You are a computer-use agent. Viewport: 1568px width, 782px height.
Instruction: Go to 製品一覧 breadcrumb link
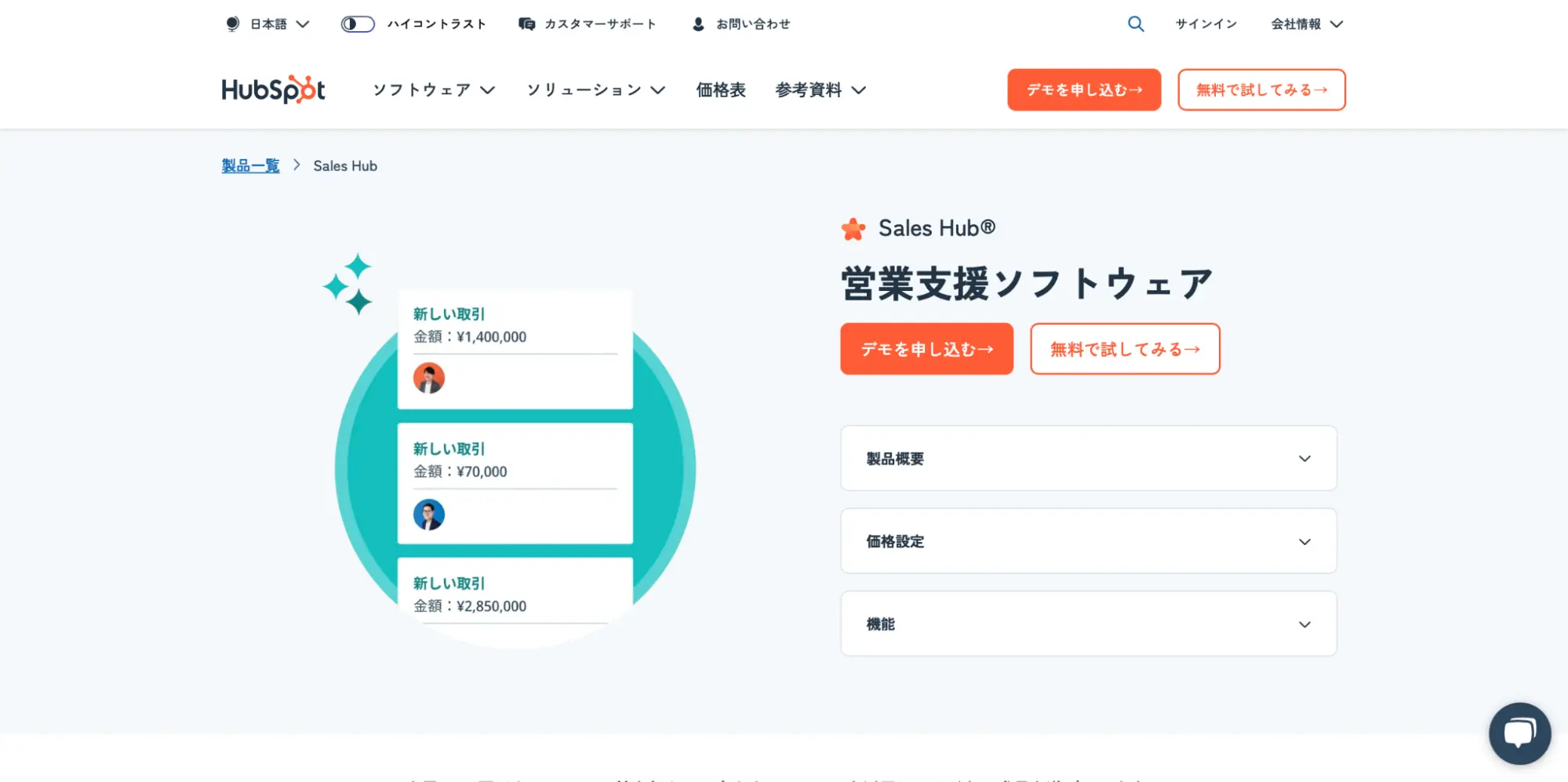pyautogui.click(x=250, y=165)
